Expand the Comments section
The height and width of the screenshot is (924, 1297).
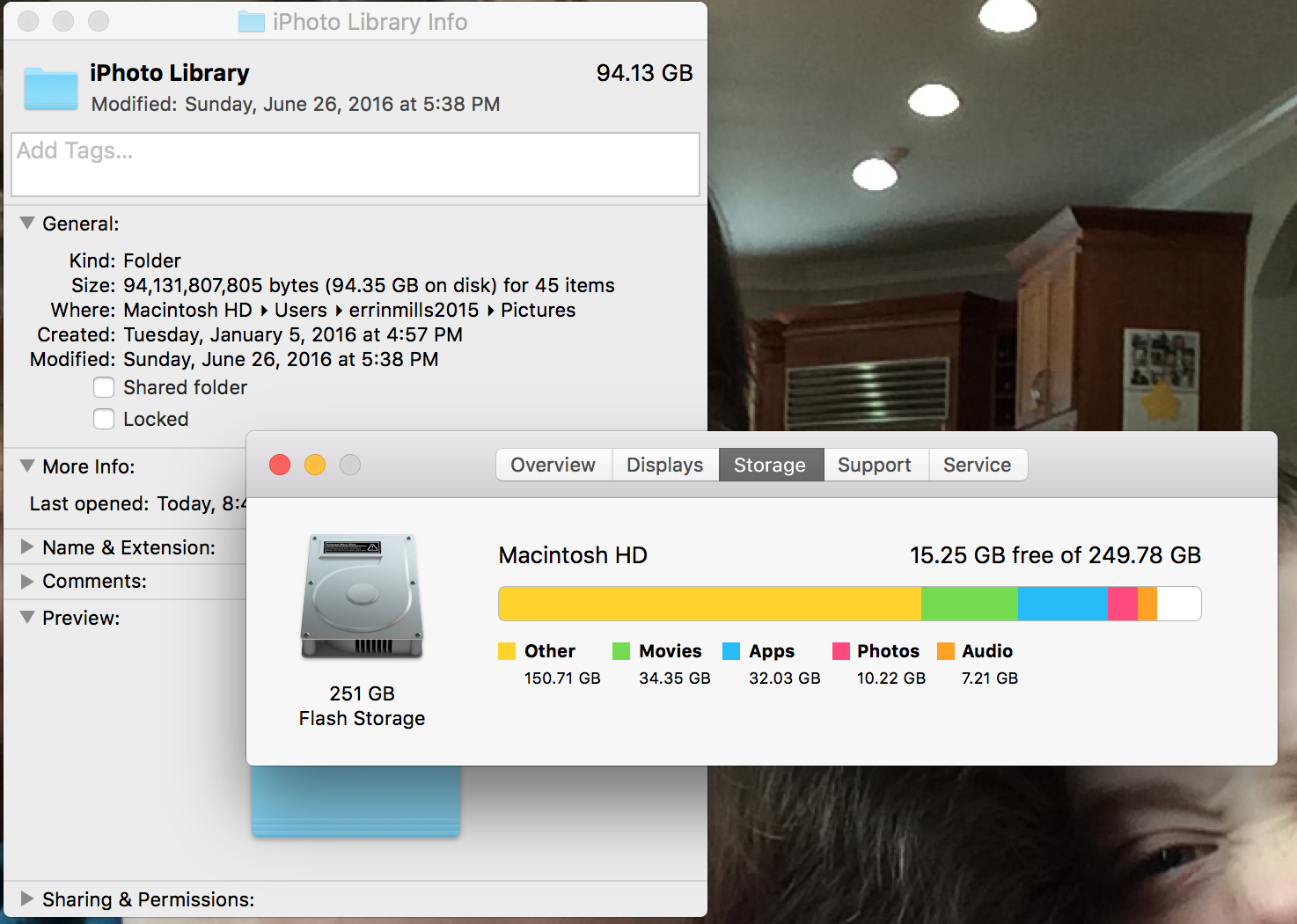click(27, 581)
